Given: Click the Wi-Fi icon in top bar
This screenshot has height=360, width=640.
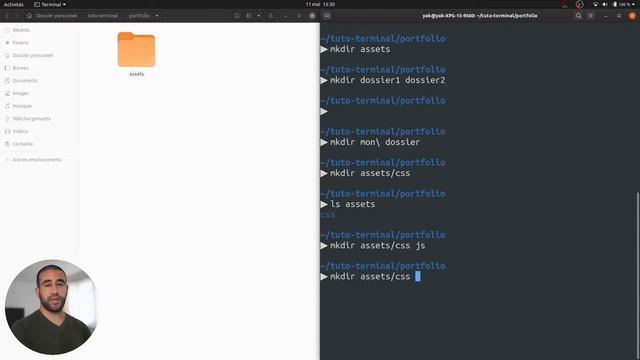Looking at the screenshot, I should [595, 4].
